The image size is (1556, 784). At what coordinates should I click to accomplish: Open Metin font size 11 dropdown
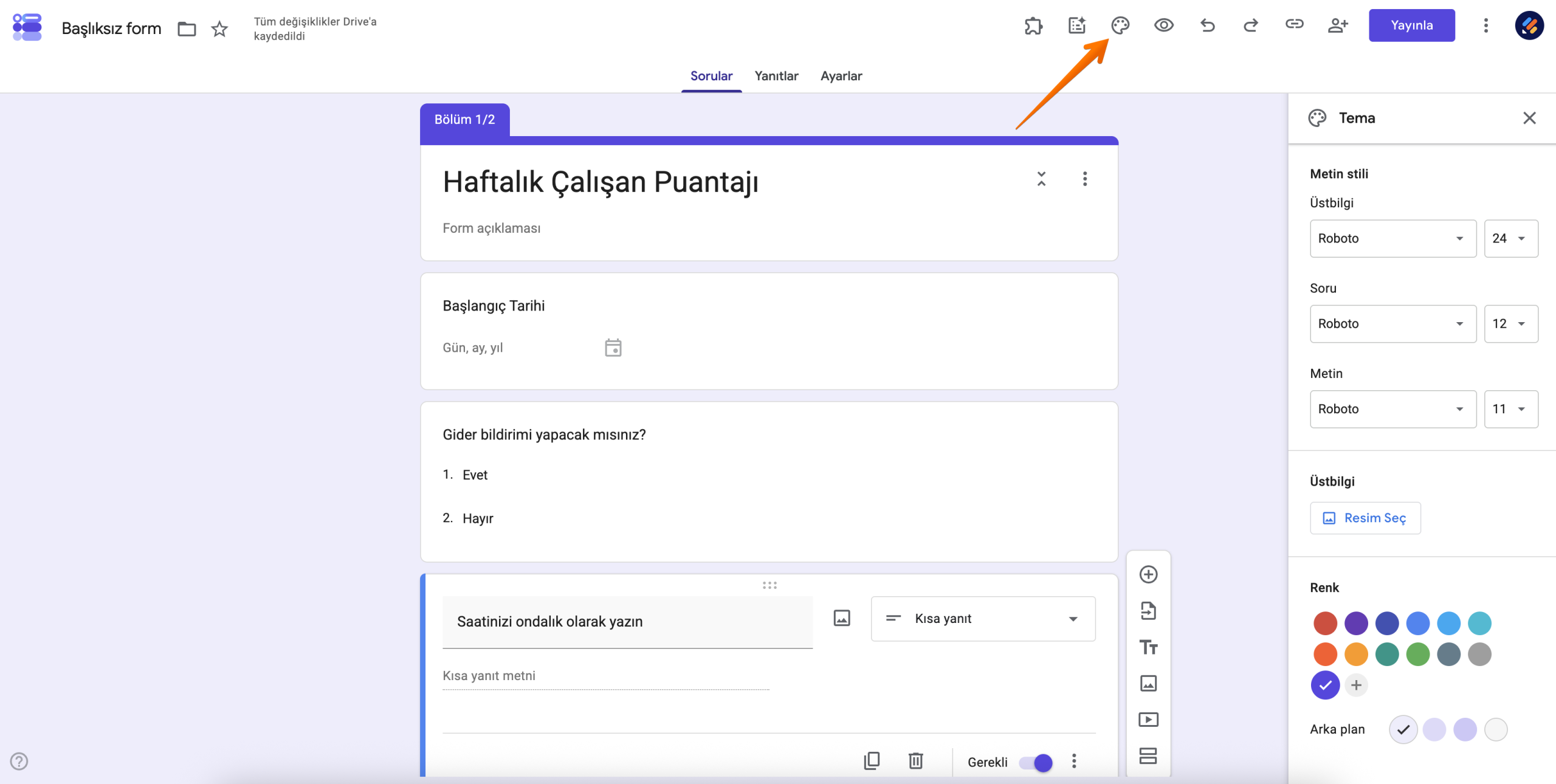click(1511, 409)
